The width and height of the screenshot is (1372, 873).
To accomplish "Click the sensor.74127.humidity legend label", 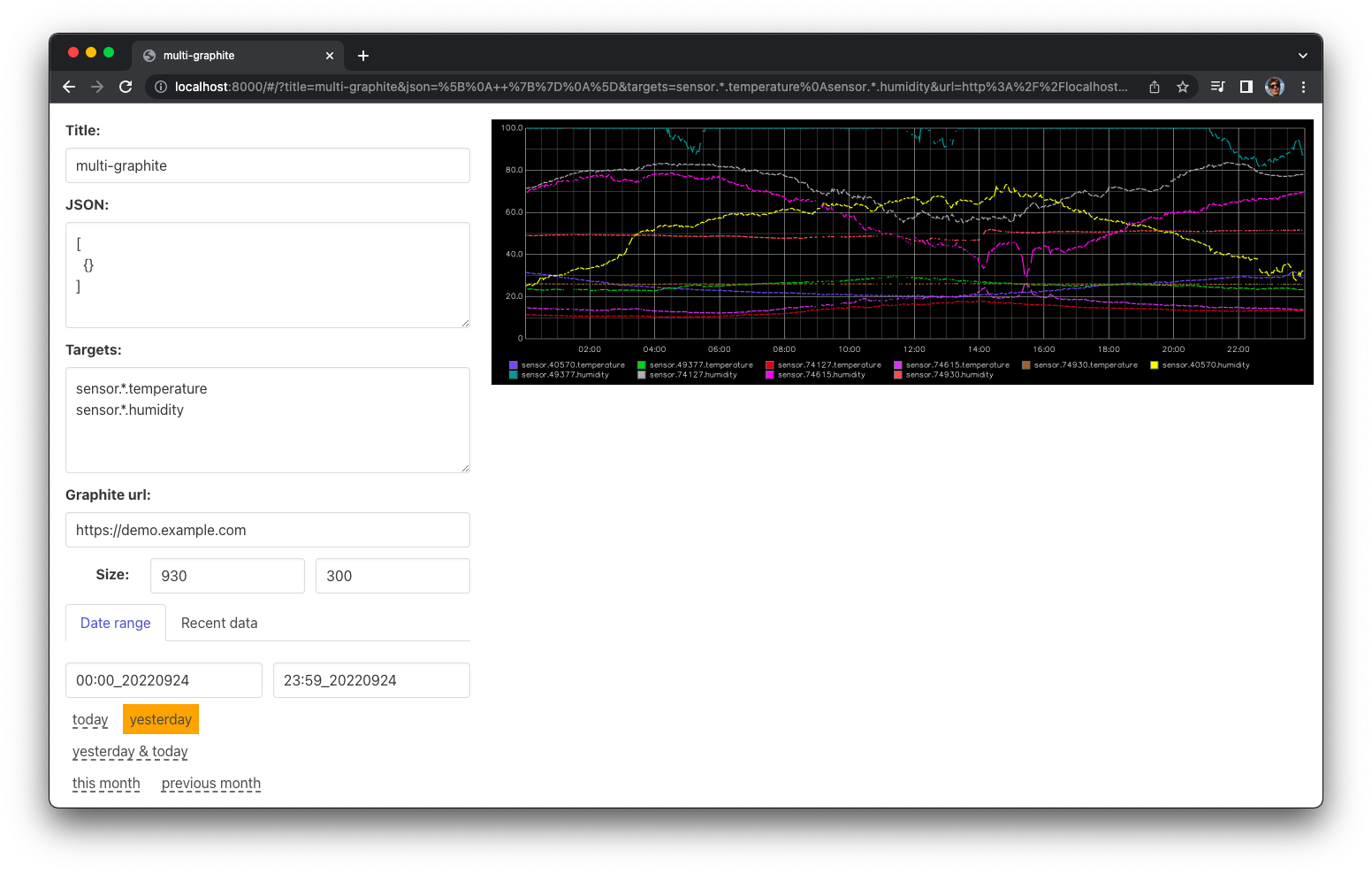I will coord(693,375).
